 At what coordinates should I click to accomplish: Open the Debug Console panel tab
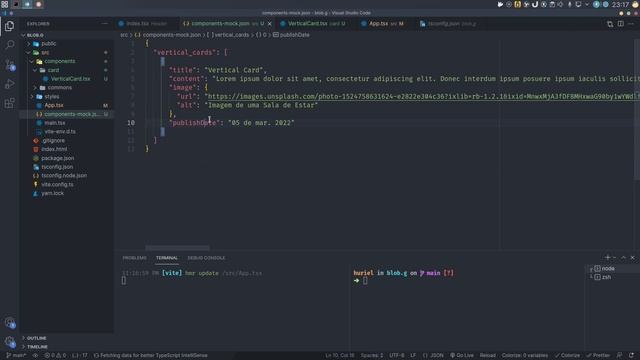(x=206, y=258)
